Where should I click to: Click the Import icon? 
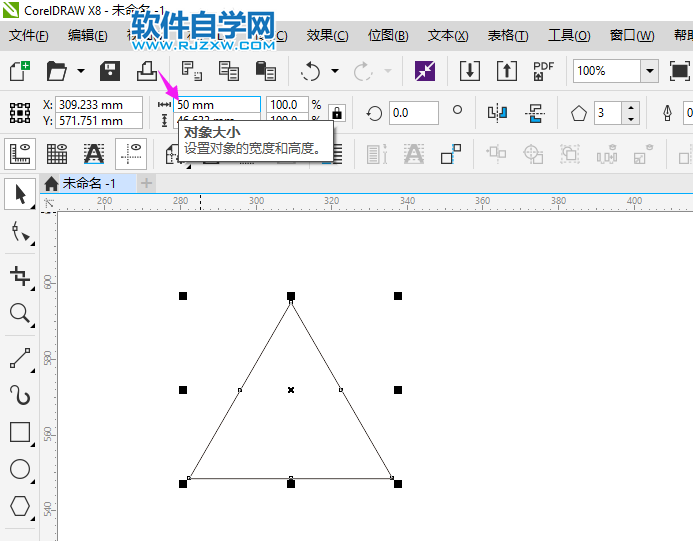click(x=470, y=71)
